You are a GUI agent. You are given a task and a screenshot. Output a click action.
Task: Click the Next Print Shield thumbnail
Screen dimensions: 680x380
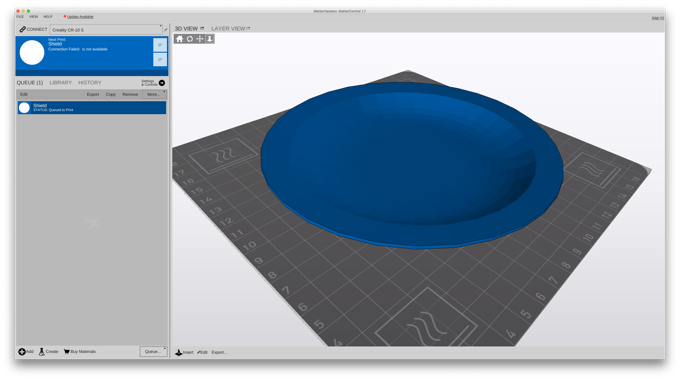(x=32, y=52)
